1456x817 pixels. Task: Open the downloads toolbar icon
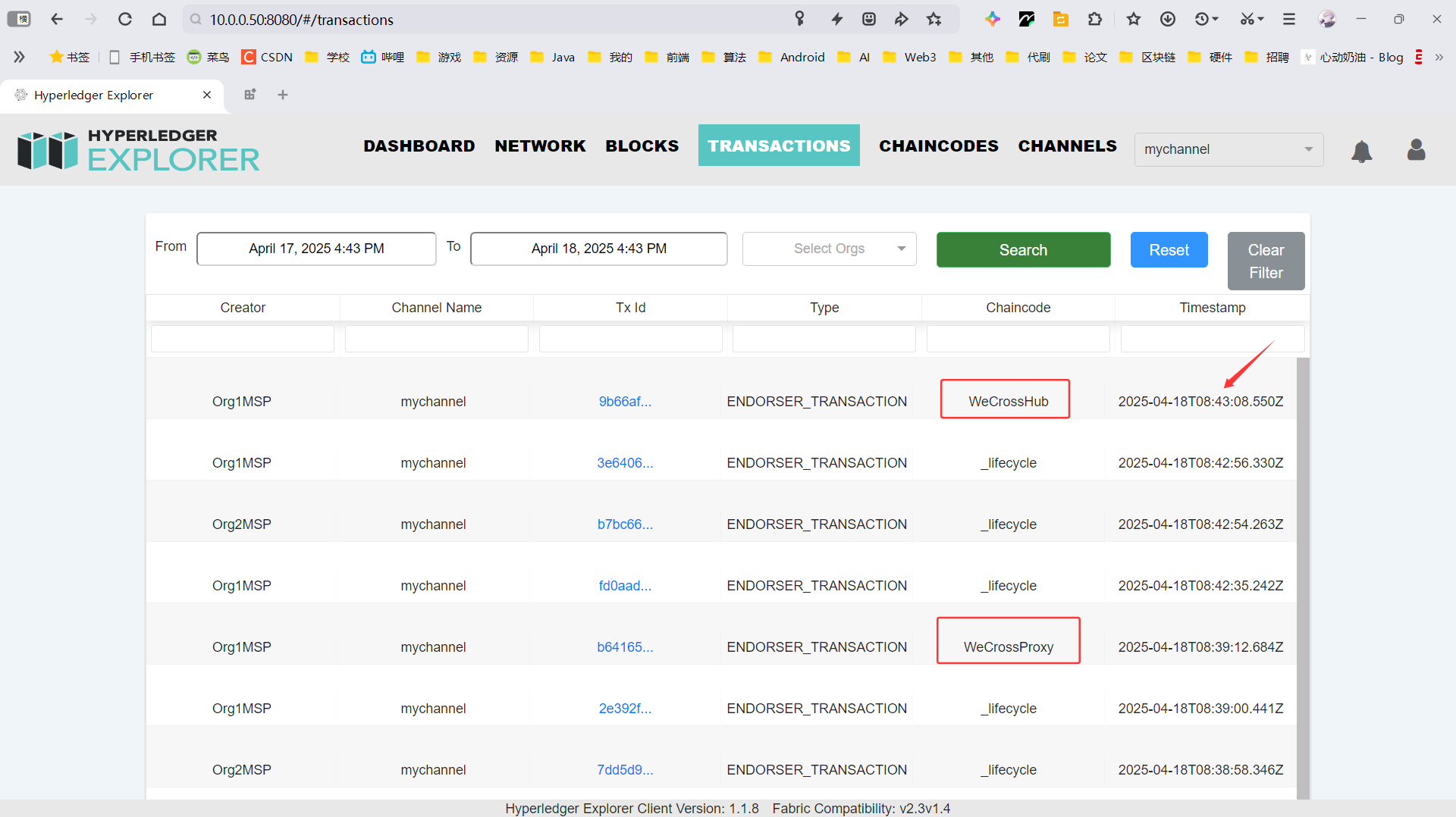[x=1168, y=19]
